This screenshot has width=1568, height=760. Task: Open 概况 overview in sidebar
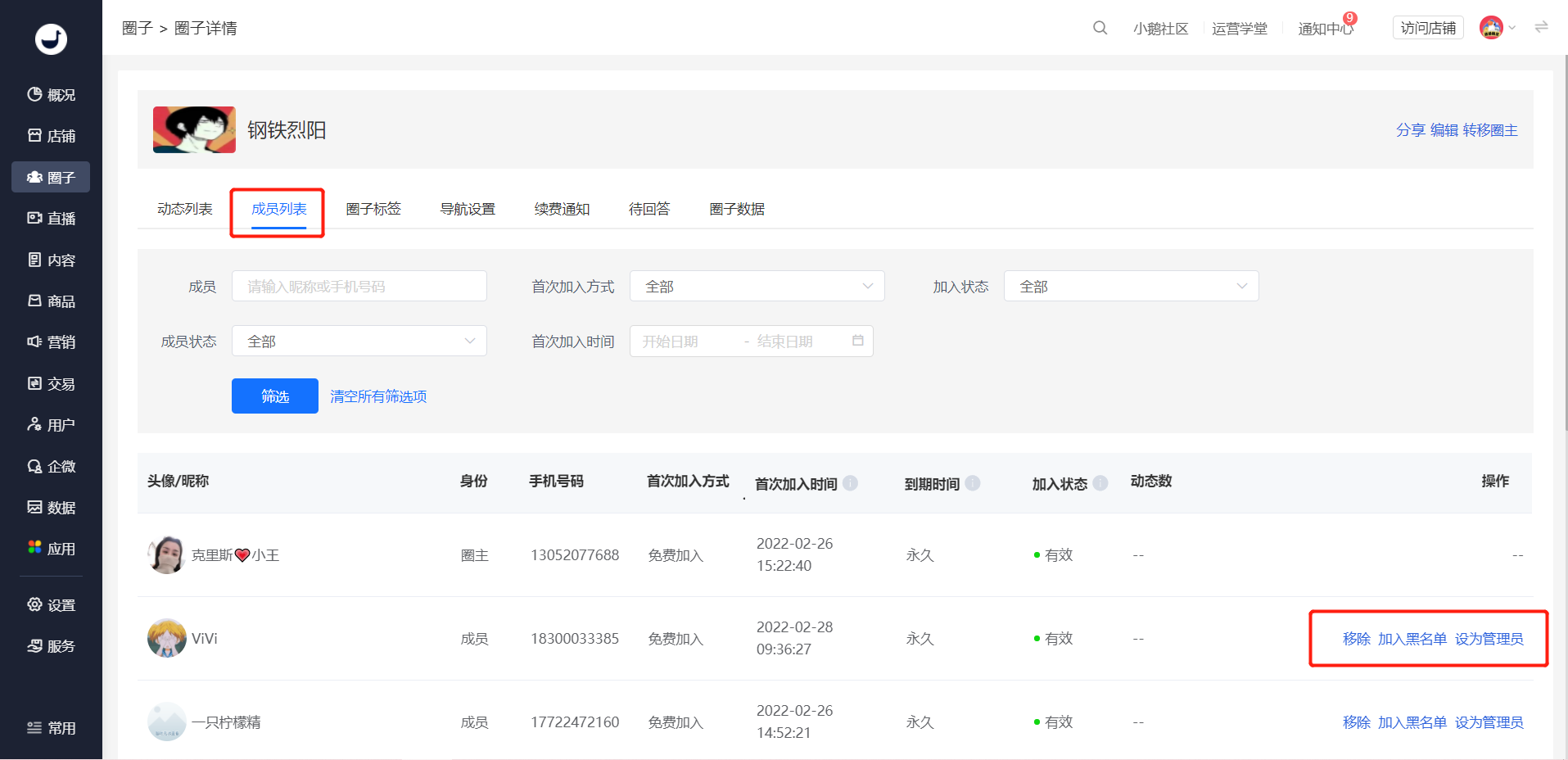point(51,95)
